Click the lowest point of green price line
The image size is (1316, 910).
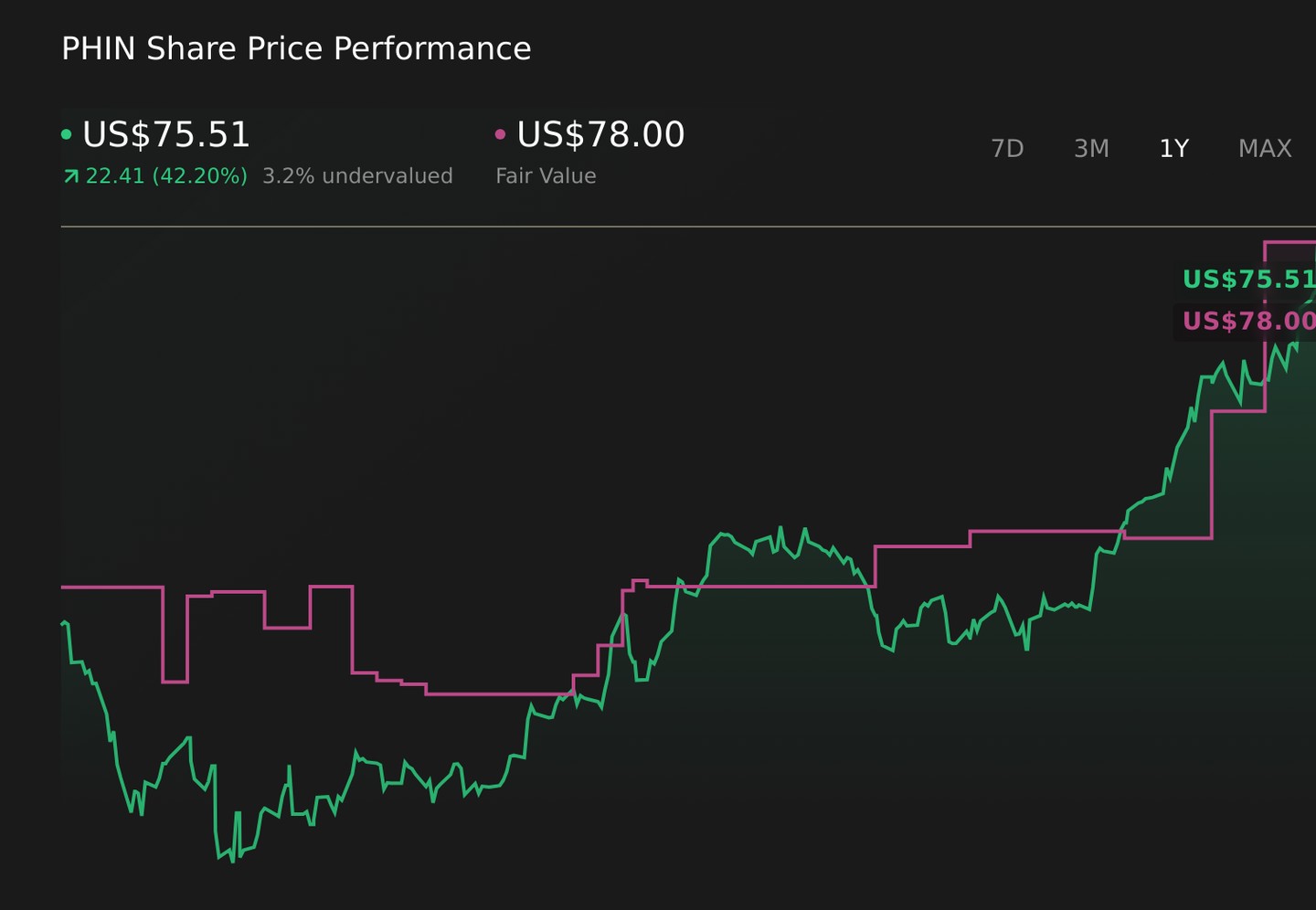[232, 861]
